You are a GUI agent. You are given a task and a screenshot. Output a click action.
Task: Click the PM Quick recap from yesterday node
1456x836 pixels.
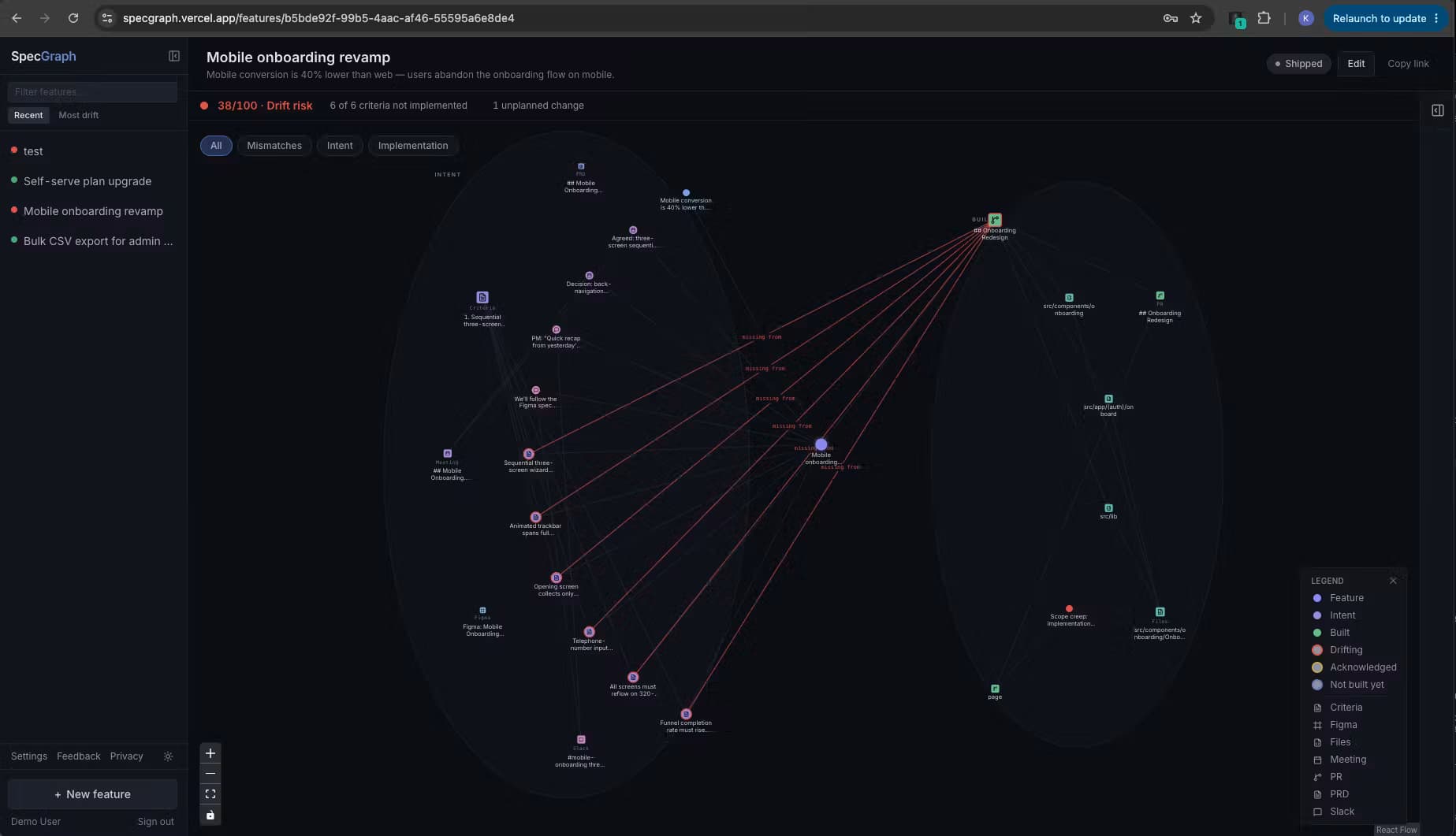coord(557,330)
